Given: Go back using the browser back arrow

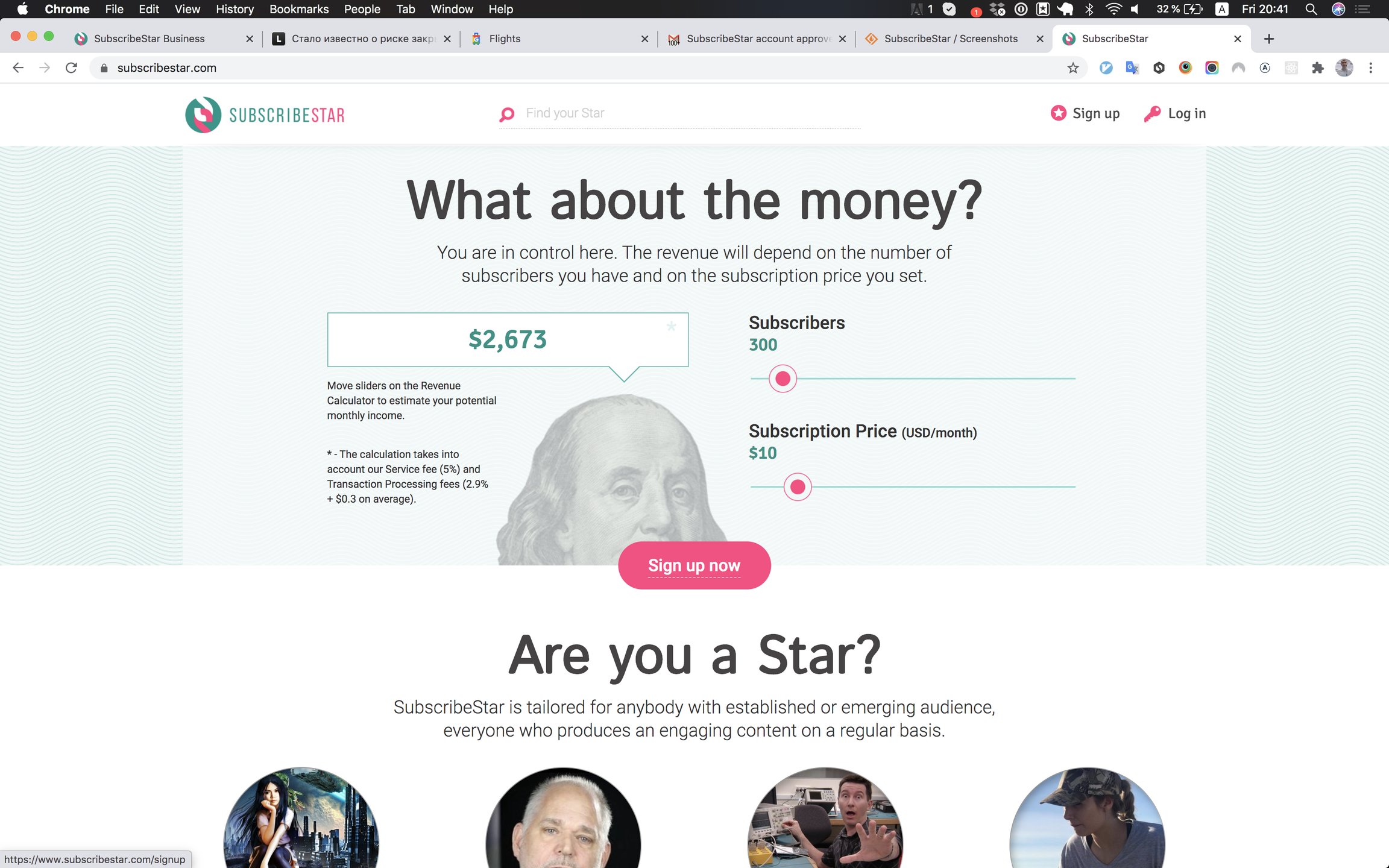Looking at the screenshot, I should pos(18,68).
